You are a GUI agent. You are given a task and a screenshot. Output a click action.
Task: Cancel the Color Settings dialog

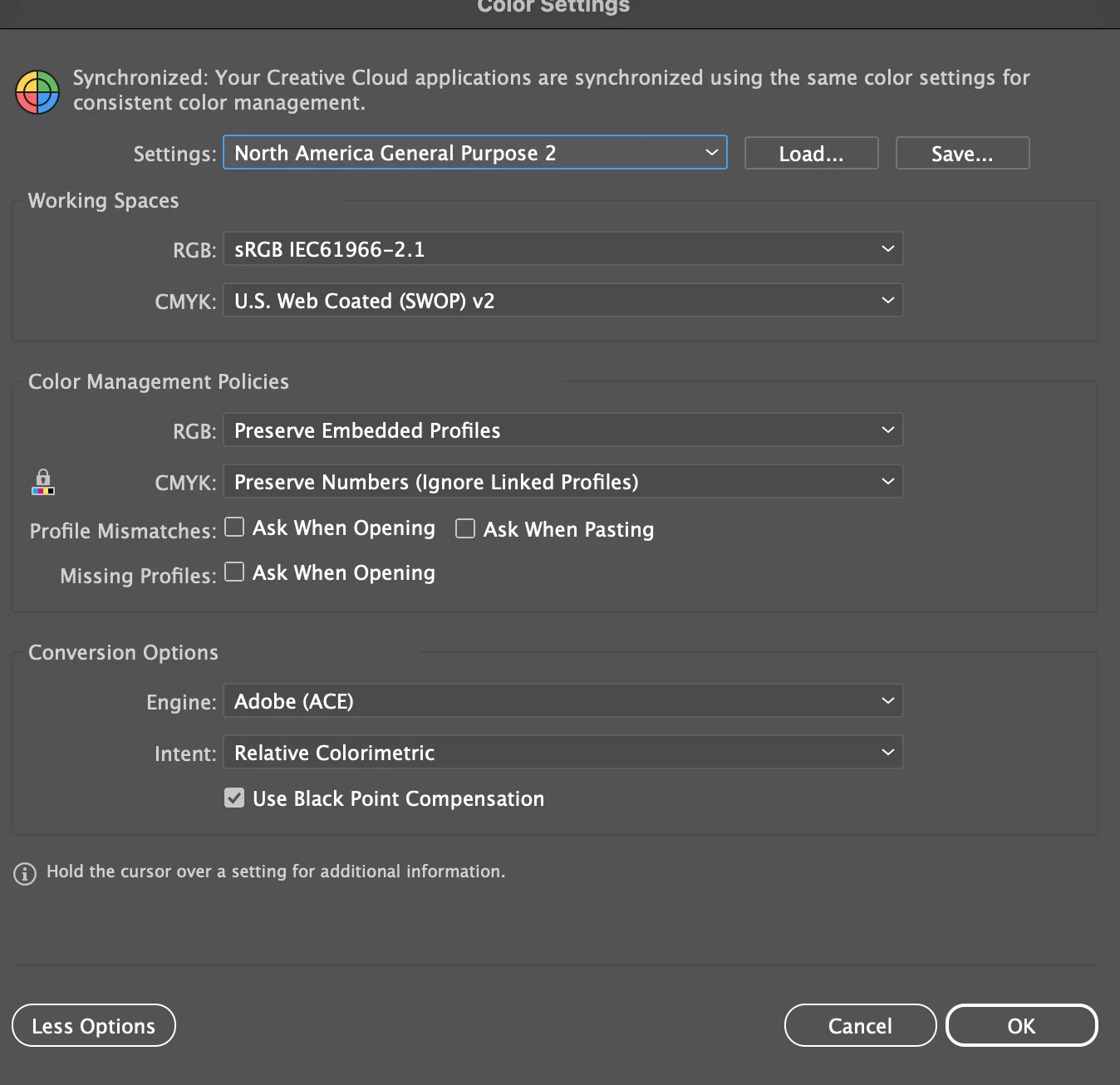coord(861,1026)
